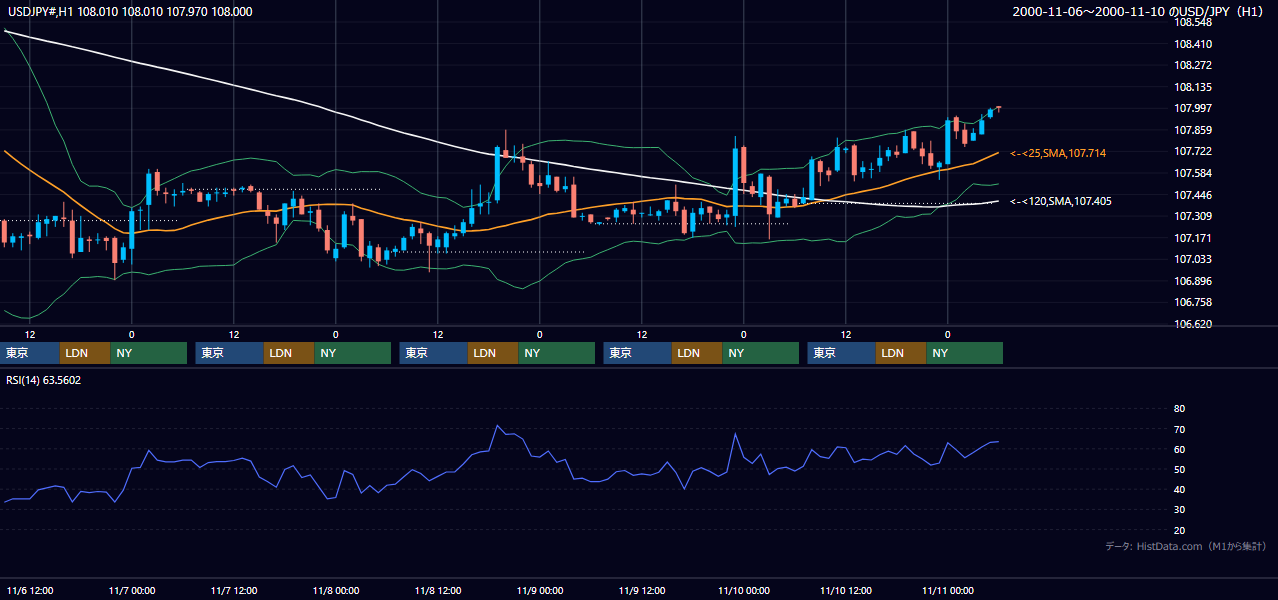Click the leftmost LDN session block
1278x600 pixels.
coord(85,353)
